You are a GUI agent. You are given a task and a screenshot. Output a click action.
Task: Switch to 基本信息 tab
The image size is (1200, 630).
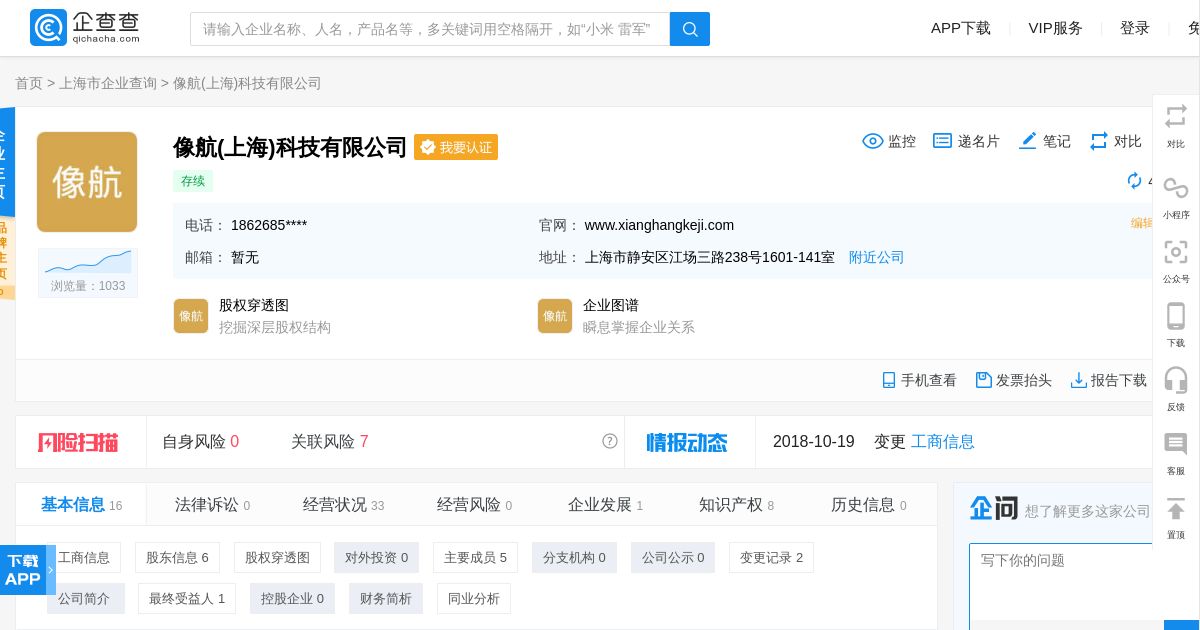coord(81,505)
